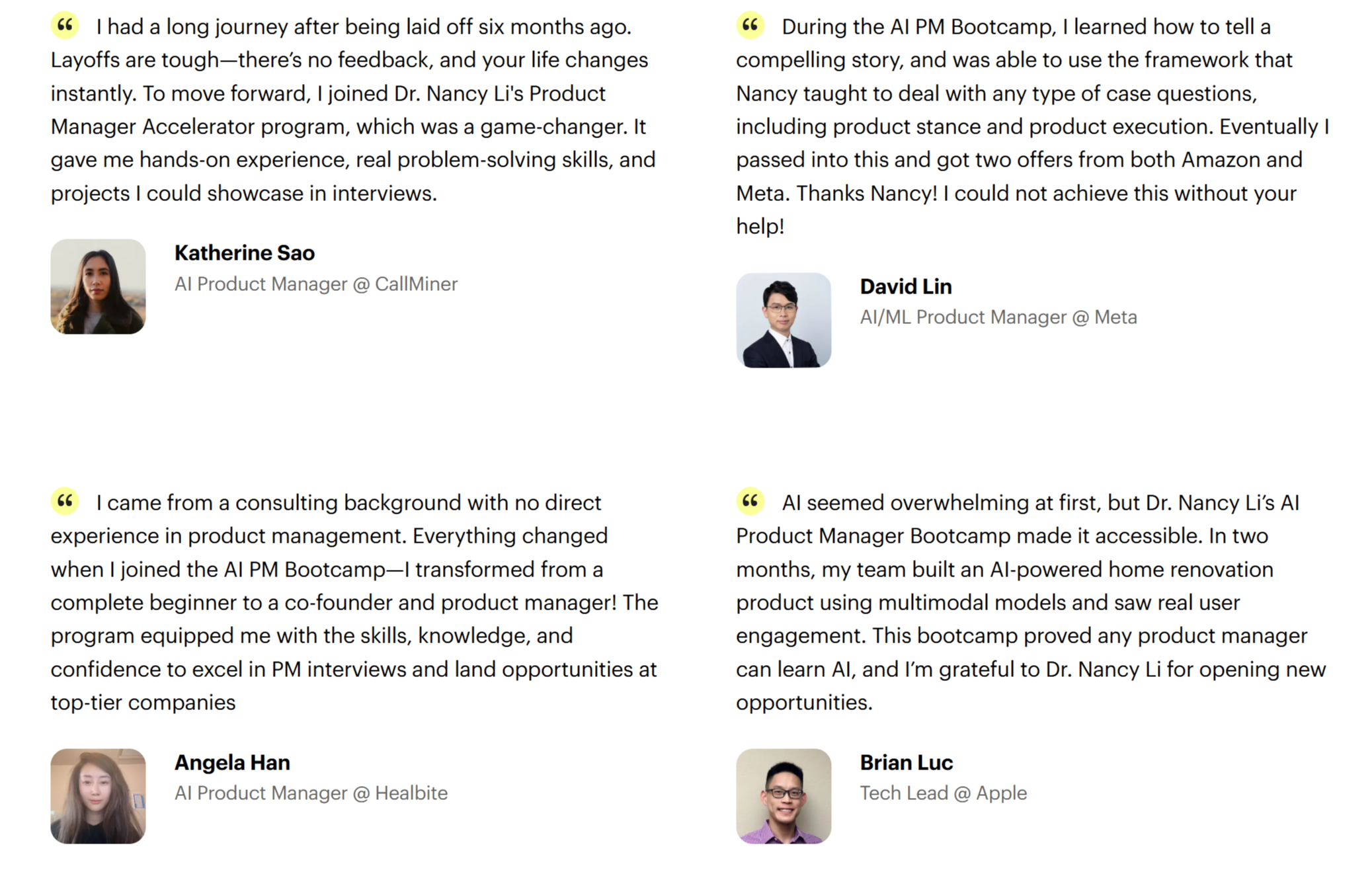Open Katherine Sao's profile photo
Image resolution: width=1372 pixels, height=872 pixels.
point(98,286)
